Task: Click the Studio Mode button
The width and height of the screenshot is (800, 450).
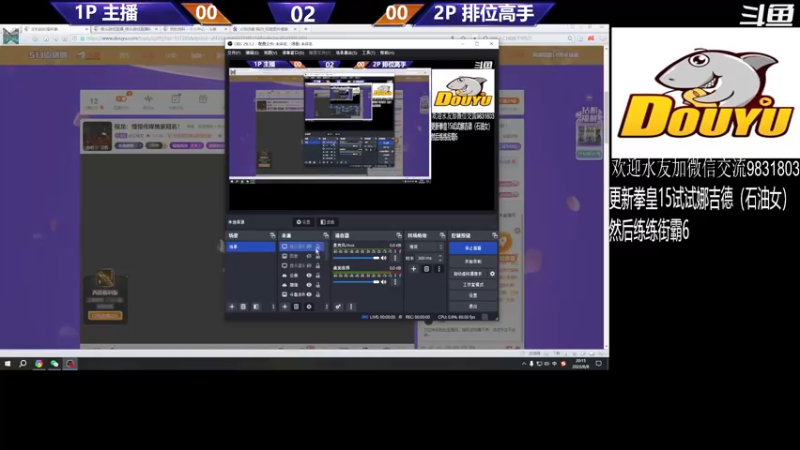Action: pos(473,285)
